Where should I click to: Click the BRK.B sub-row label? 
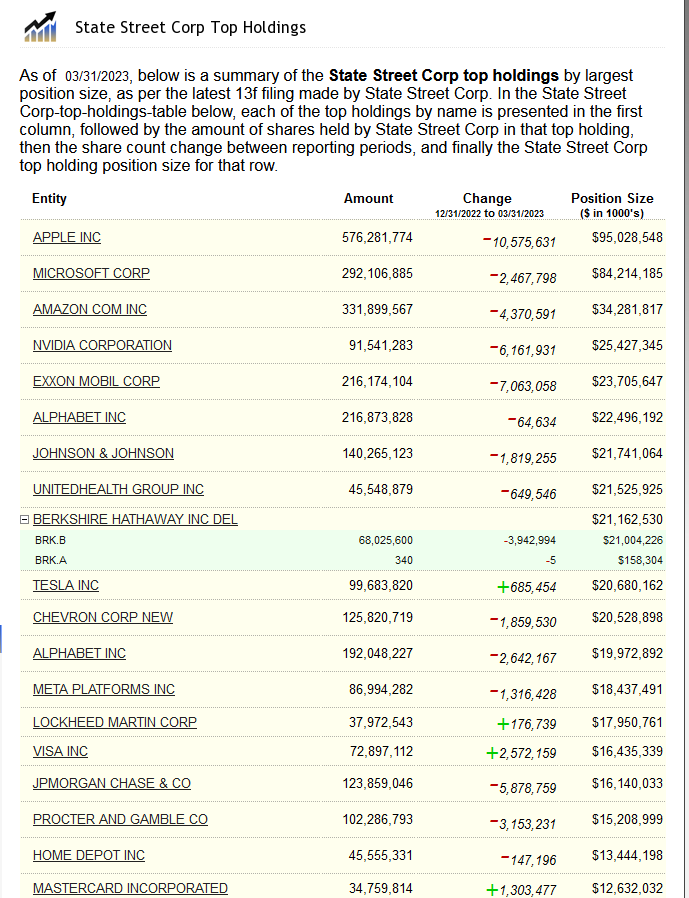(50, 540)
